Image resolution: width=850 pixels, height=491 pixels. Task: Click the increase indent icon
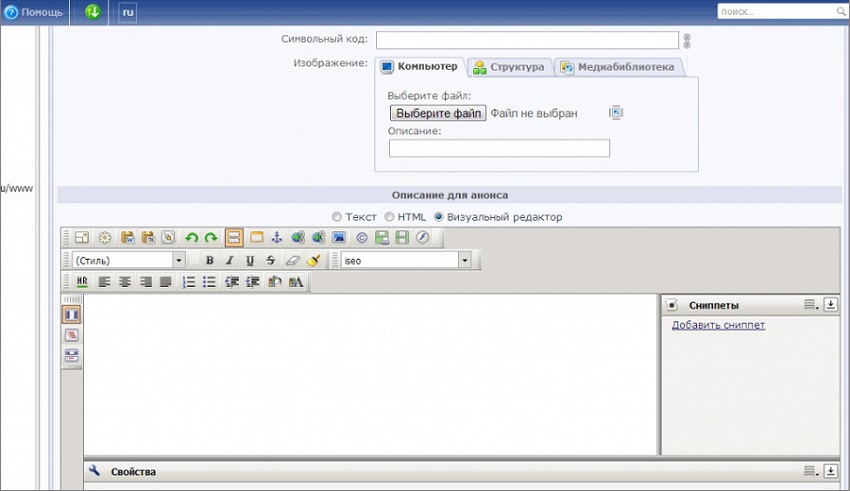(253, 282)
